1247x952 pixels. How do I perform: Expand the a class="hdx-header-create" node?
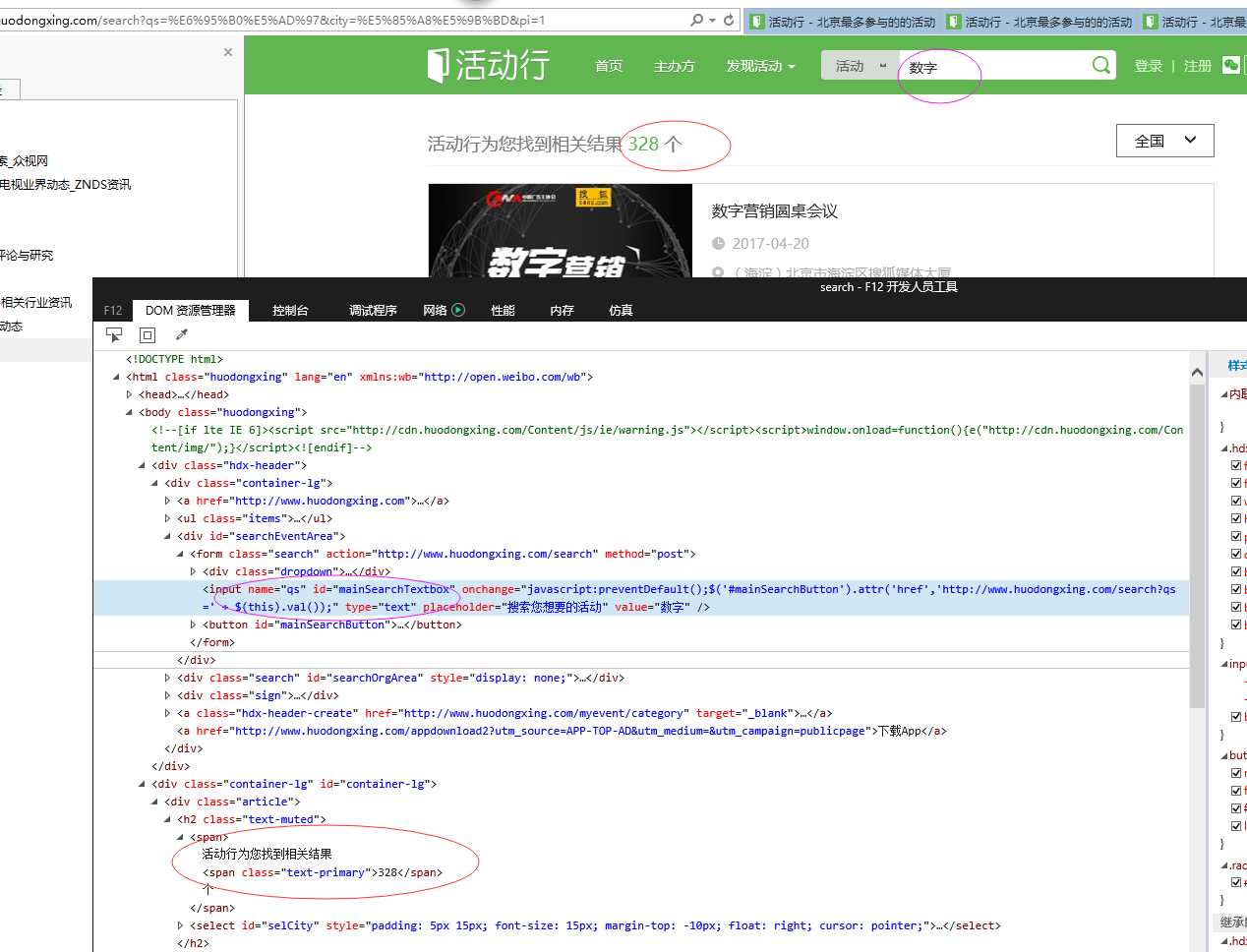168,713
